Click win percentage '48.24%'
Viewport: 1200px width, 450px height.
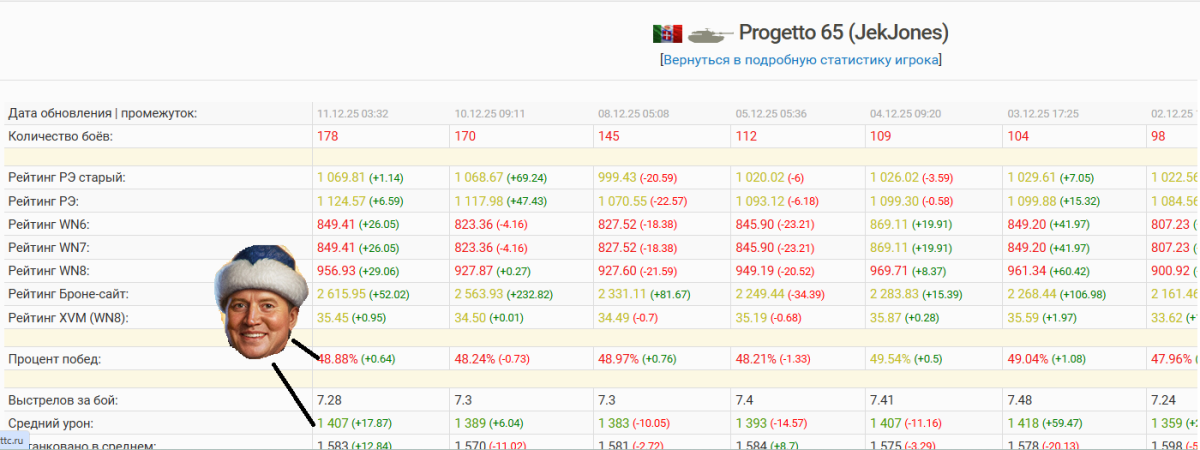pos(475,358)
